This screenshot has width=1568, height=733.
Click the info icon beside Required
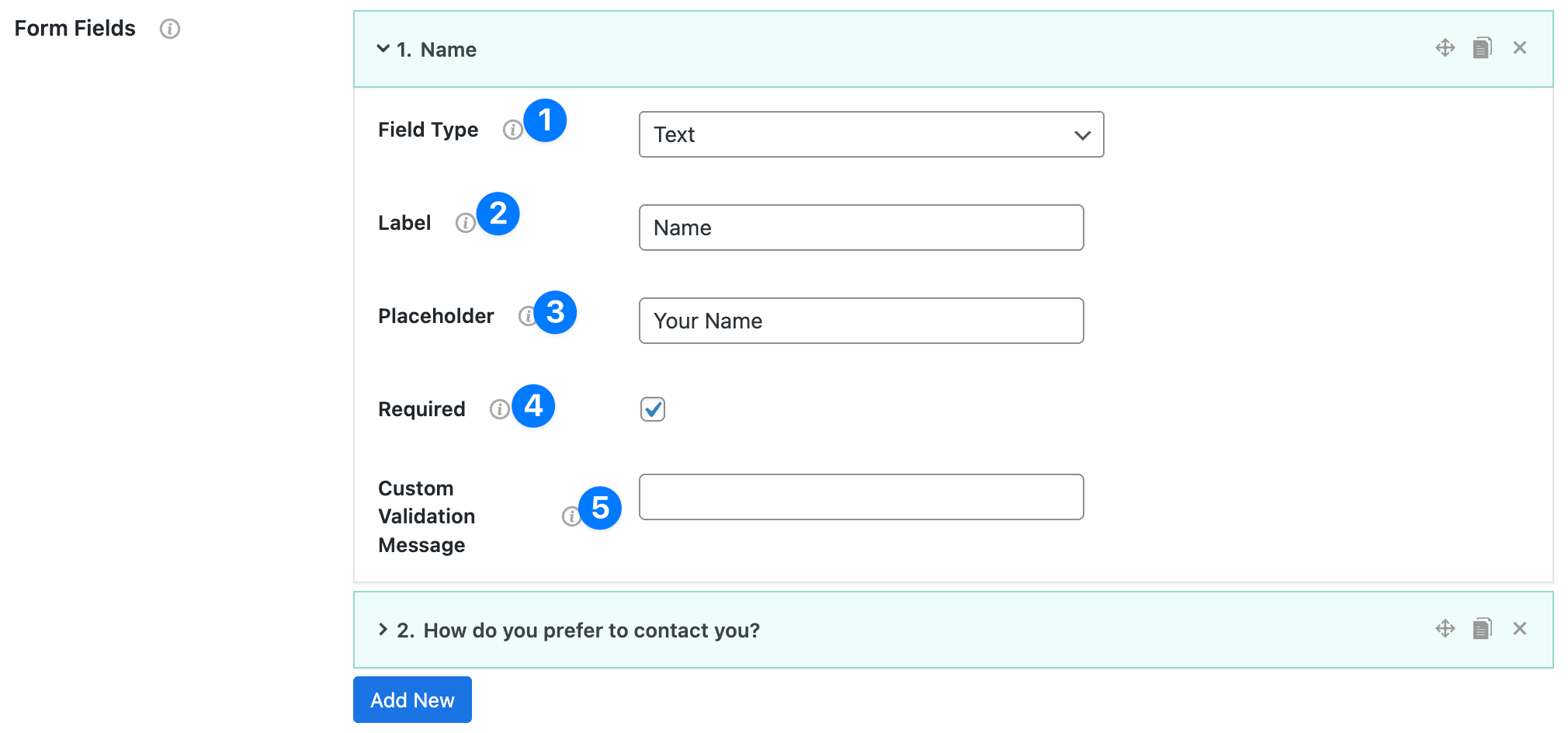tap(499, 409)
